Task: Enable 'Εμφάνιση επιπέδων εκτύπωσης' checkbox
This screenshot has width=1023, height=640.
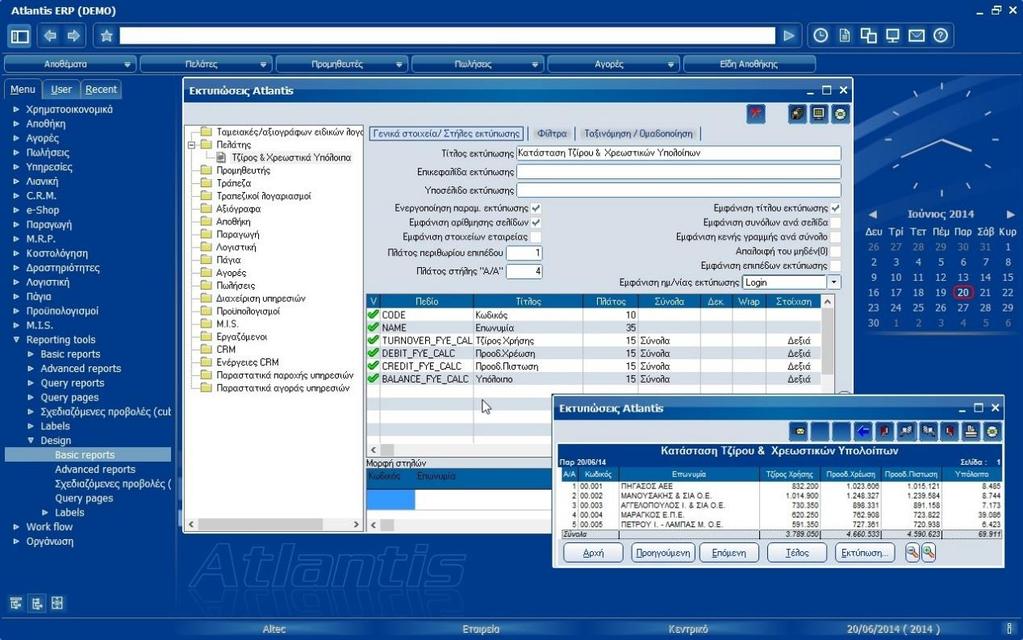Action: (x=835, y=266)
